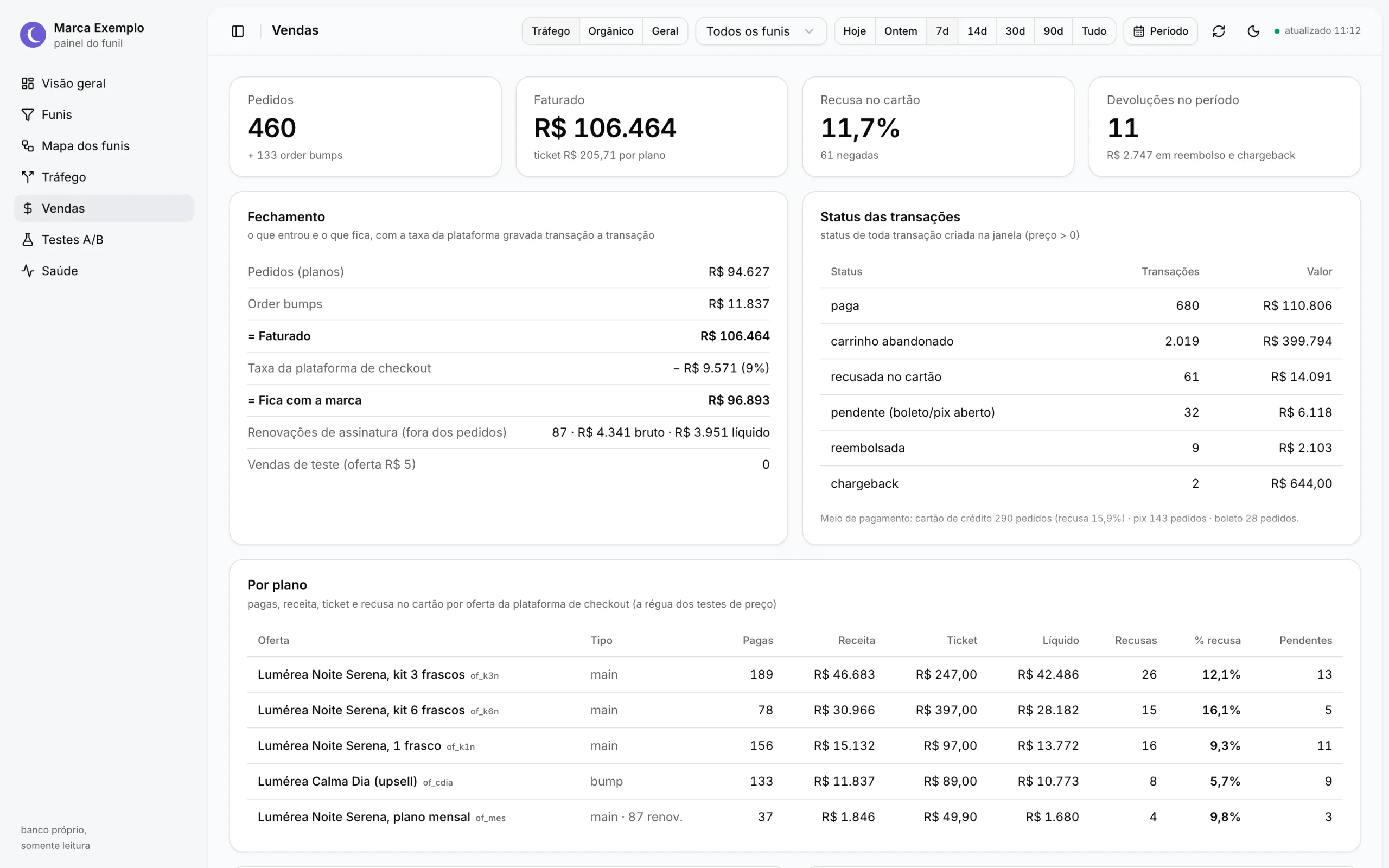Click the carrinho abandonado status row

pyautogui.click(x=1081, y=341)
